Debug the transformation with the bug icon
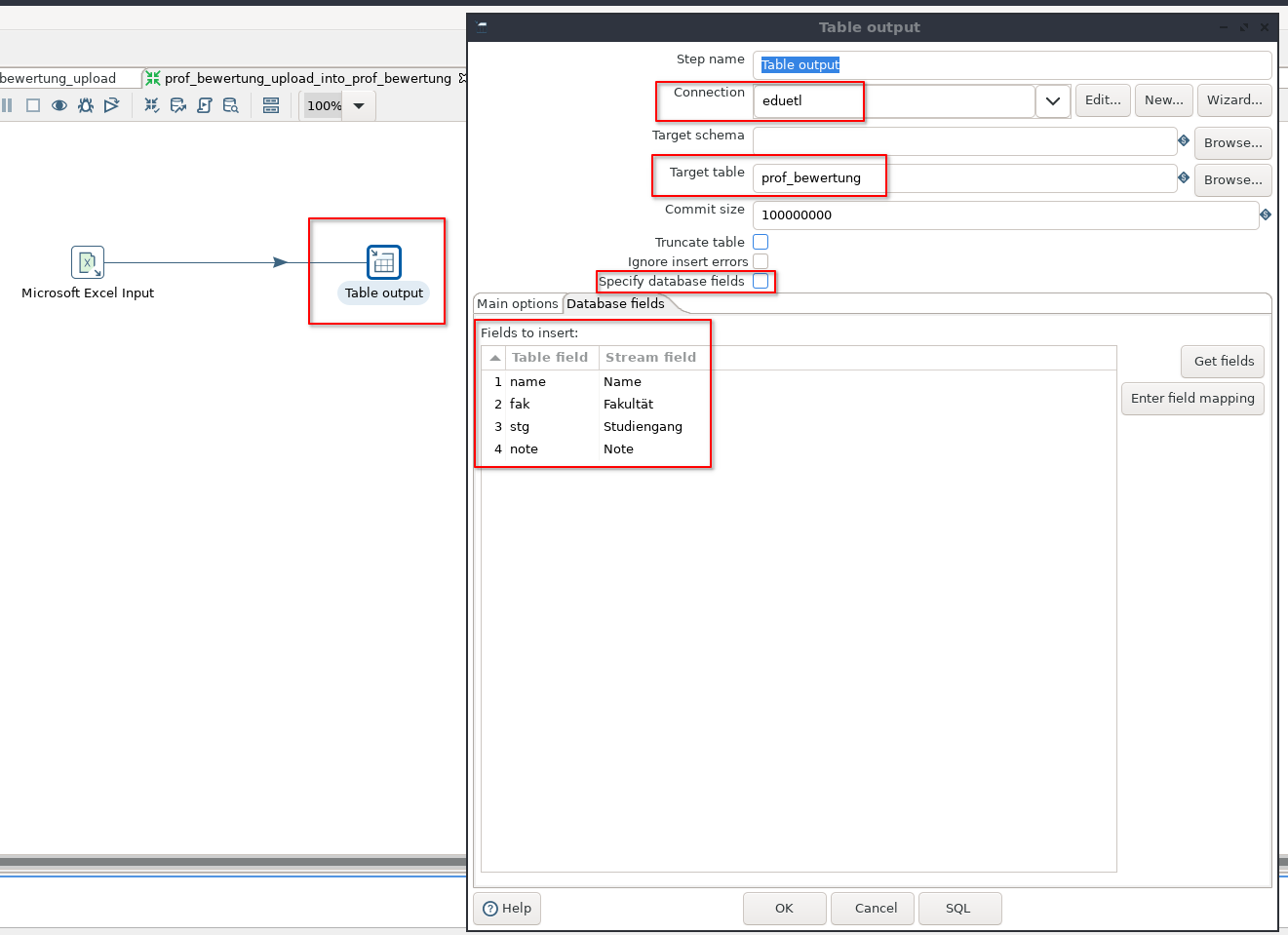 86,105
